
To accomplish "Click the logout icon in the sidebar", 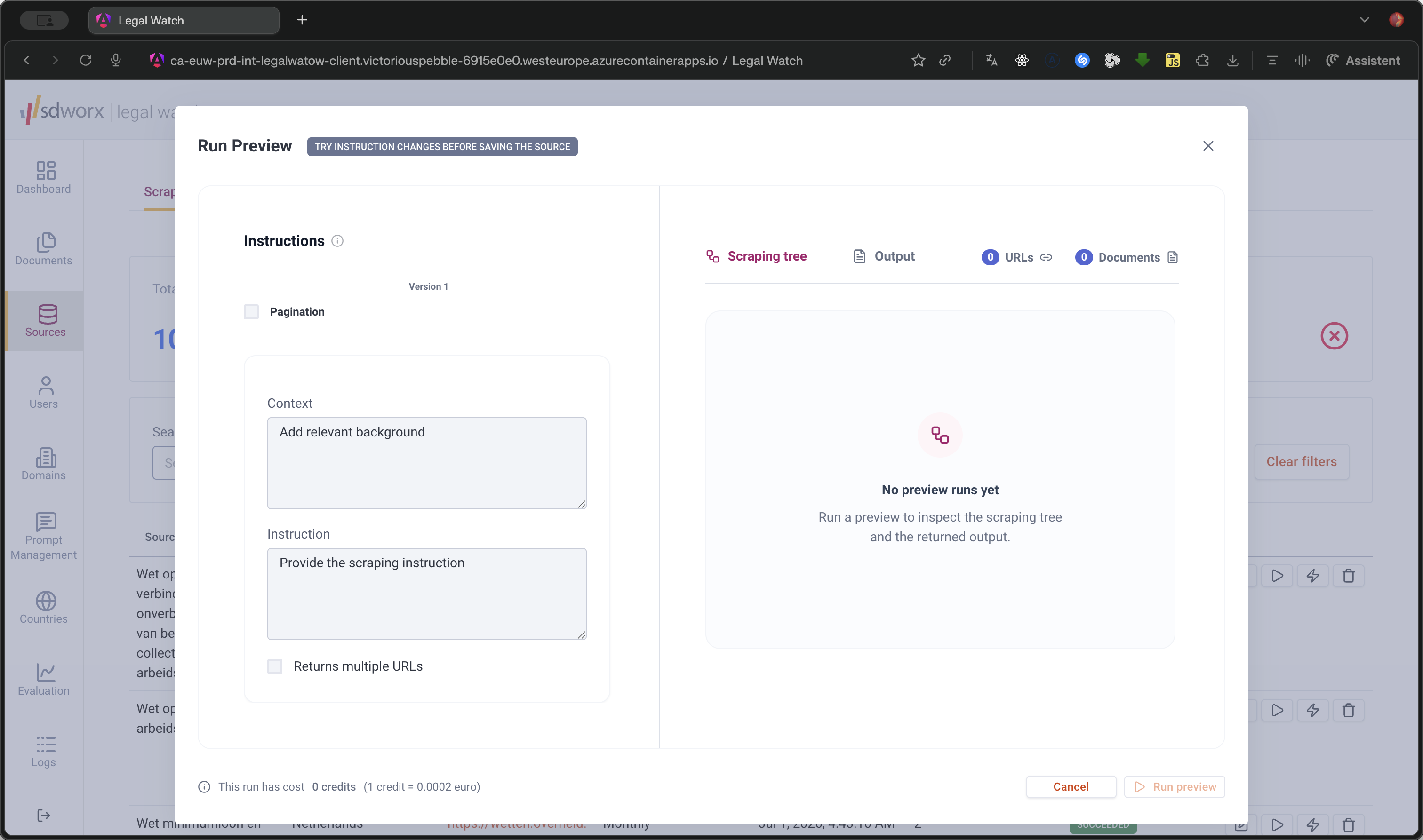I will click(x=44, y=816).
